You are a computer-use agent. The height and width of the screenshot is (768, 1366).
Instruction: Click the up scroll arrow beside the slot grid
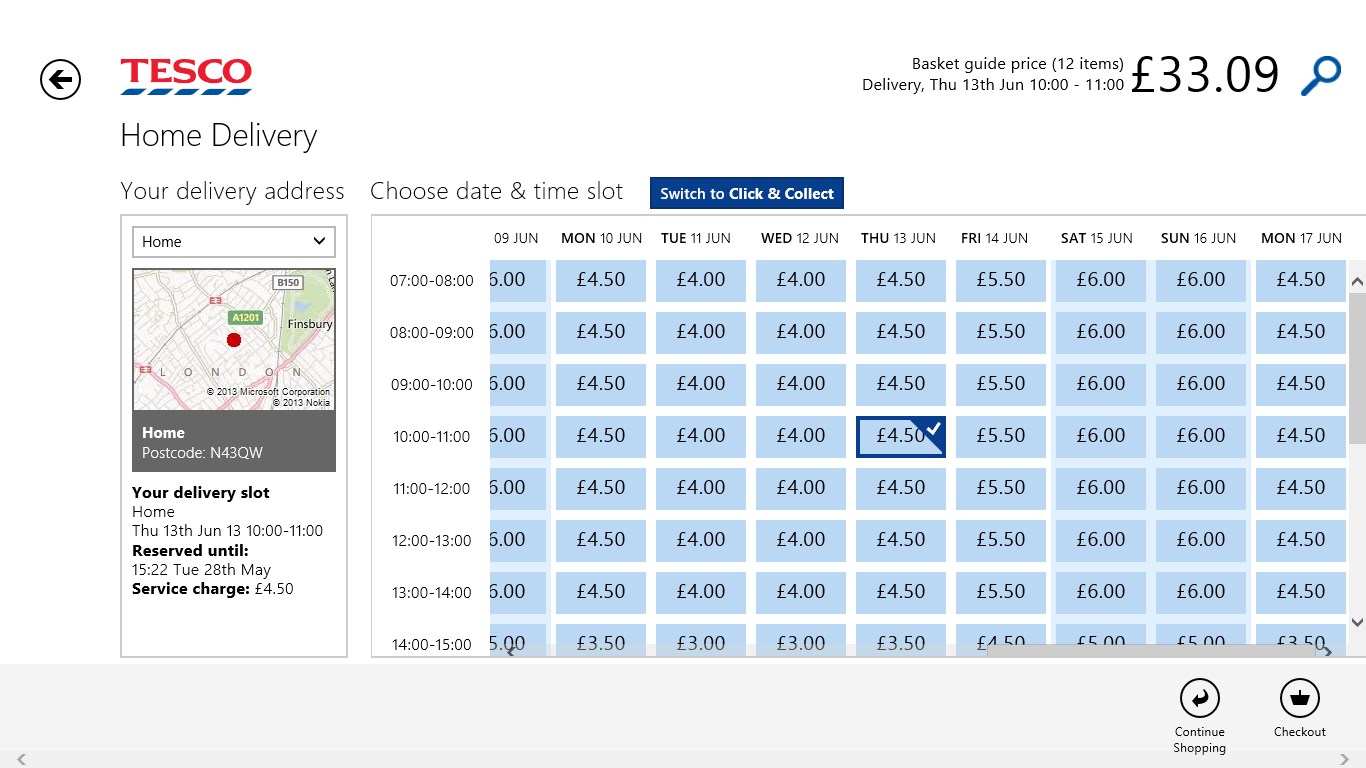(1357, 280)
